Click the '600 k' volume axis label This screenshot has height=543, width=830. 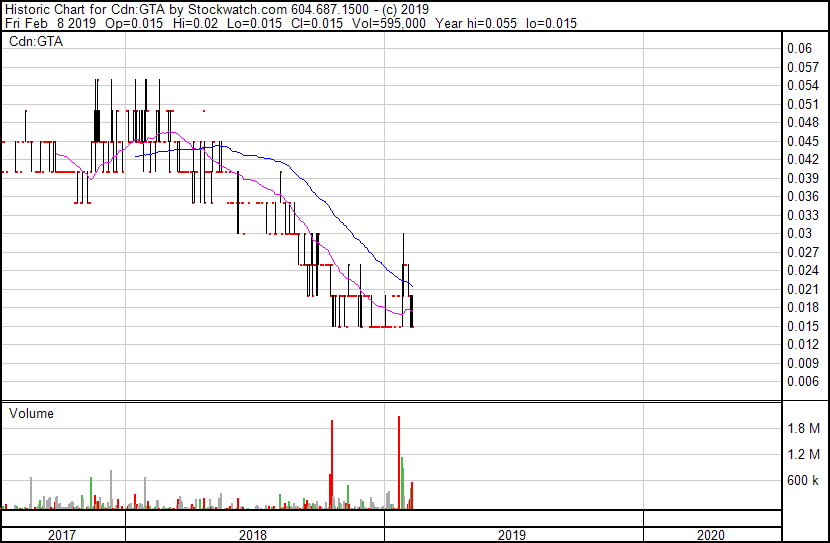[x=803, y=481]
